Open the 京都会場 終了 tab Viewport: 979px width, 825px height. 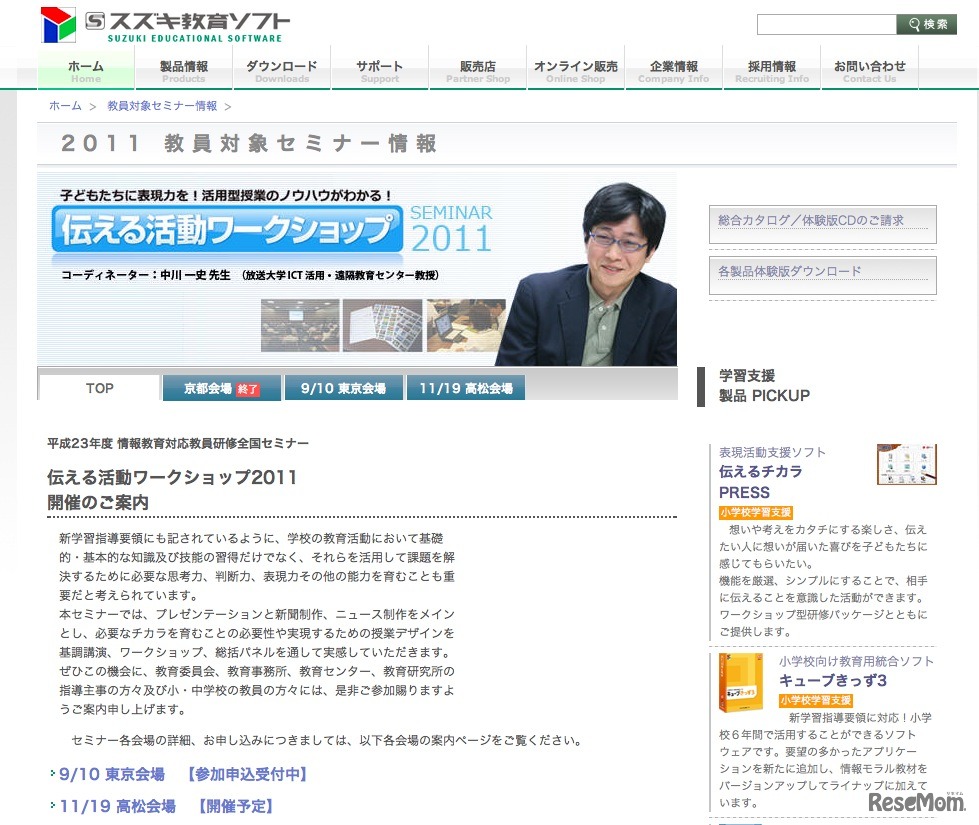(220, 387)
